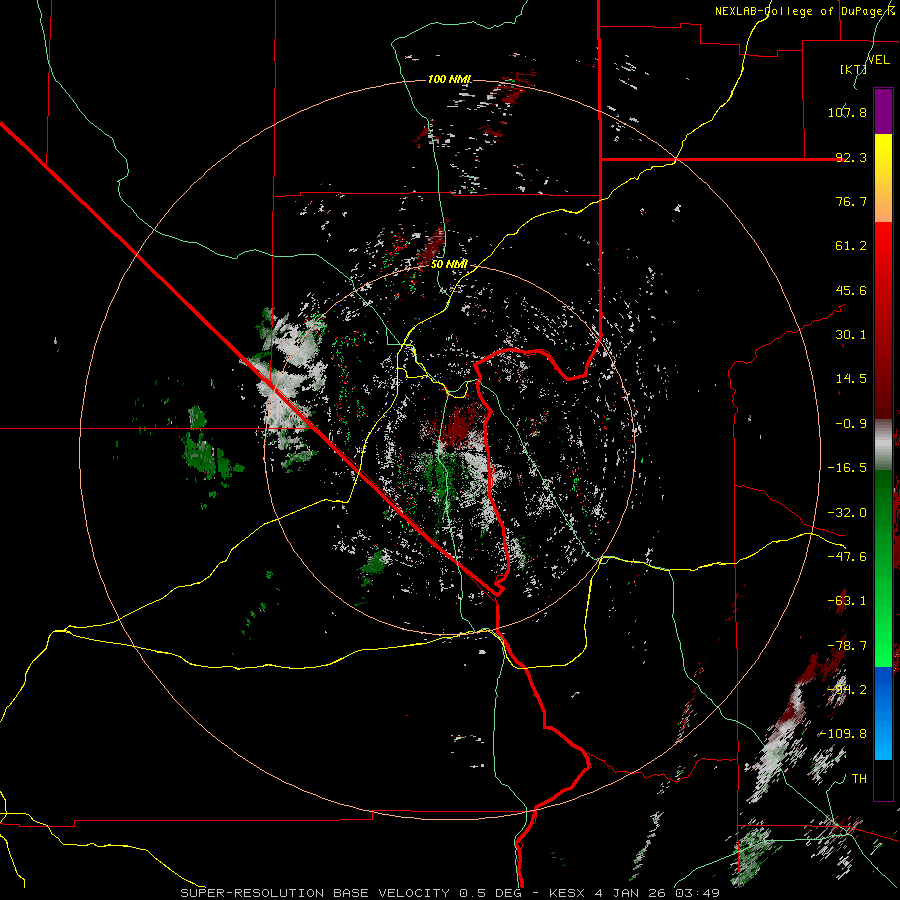Select the -32.0 velocity scale value
The image size is (900, 900).
coord(847,513)
